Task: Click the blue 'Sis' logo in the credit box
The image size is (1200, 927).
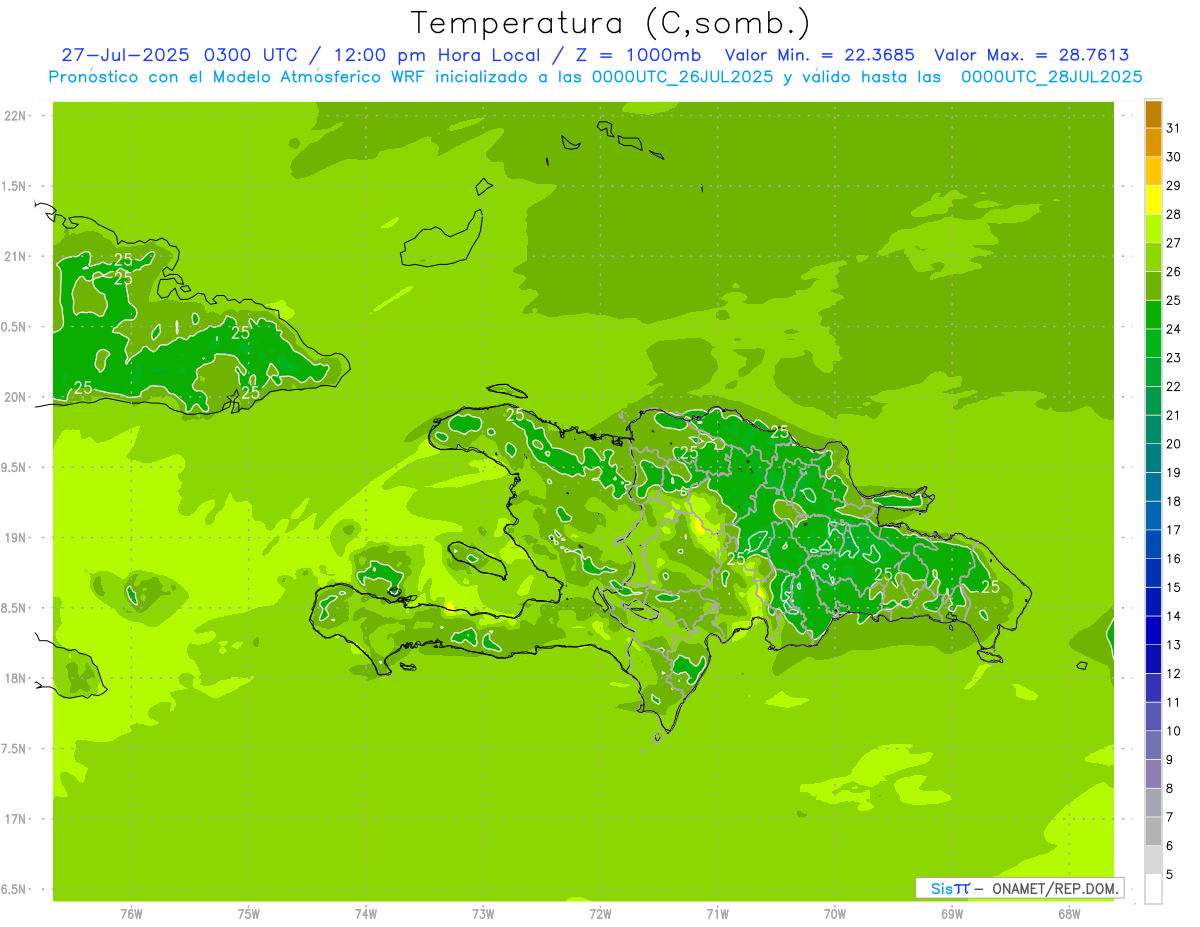Action: [x=942, y=888]
